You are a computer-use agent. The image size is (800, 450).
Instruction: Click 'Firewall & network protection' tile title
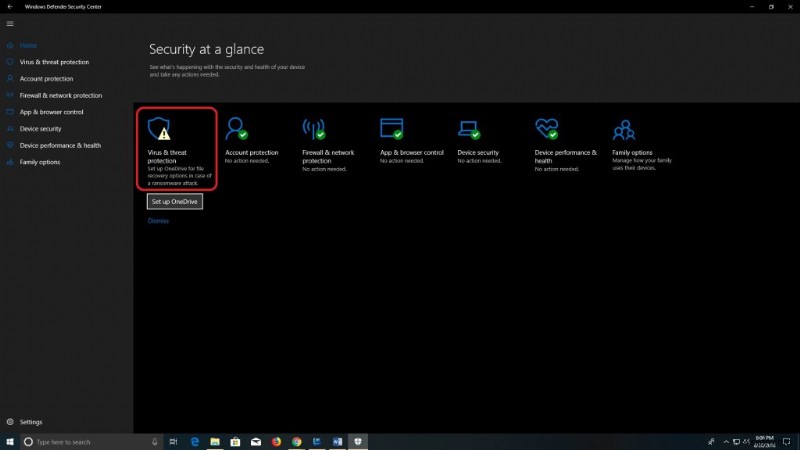[328, 157]
